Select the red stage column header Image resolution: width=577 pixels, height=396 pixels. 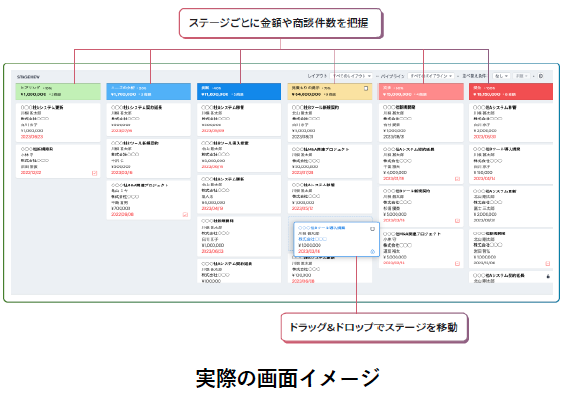(511, 91)
